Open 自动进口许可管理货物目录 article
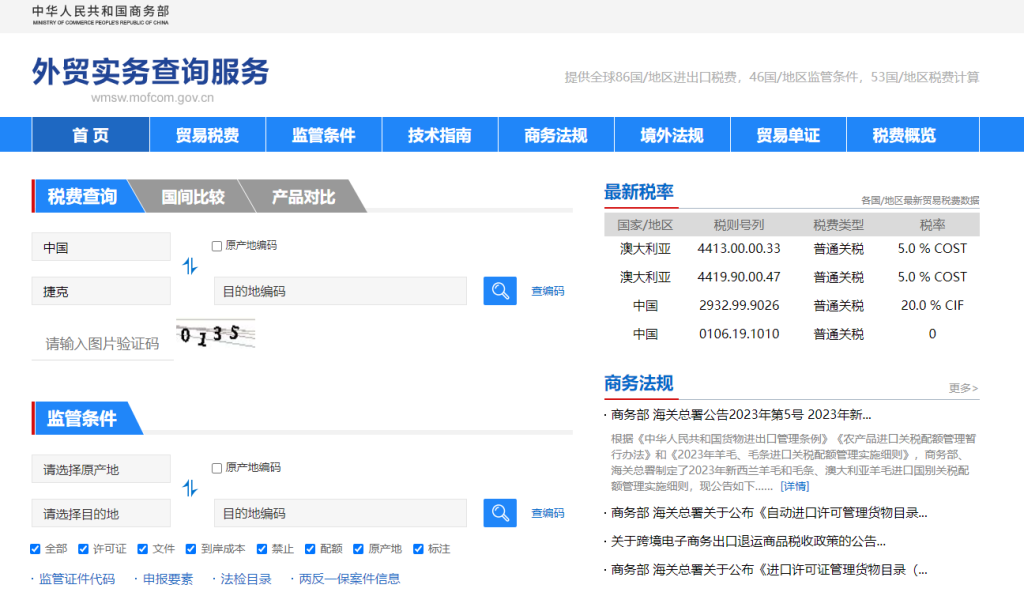Viewport: 1024px width, 596px height. click(x=769, y=512)
